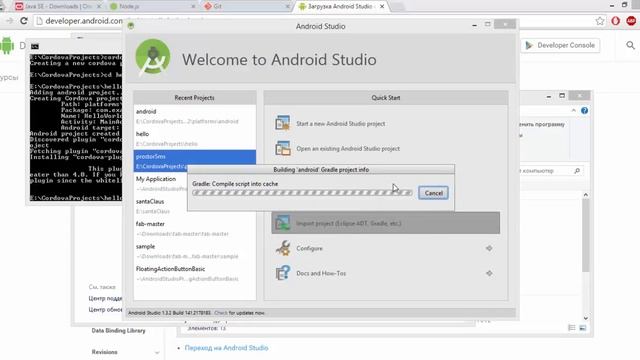Open recent project fab-master

pos(195,229)
